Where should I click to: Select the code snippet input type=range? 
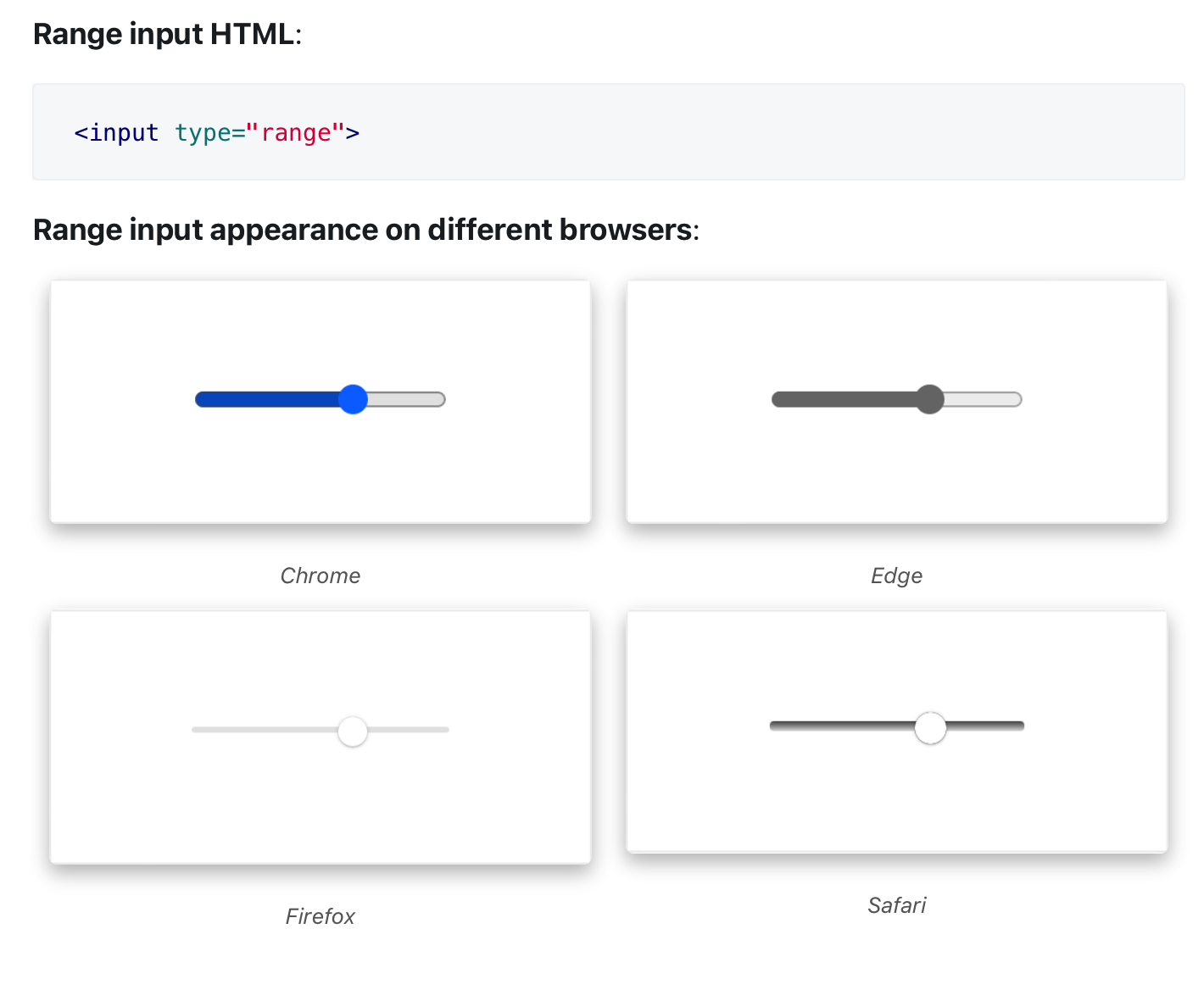click(216, 132)
